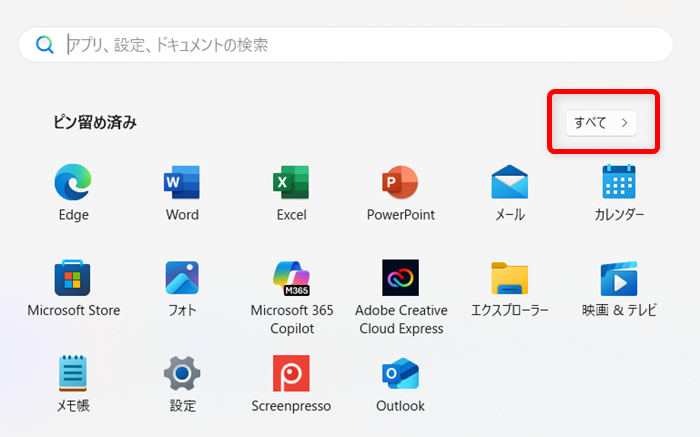Open the フォト photos app
The image size is (700, 437).
pyautogui.click(x=182, y=278)
